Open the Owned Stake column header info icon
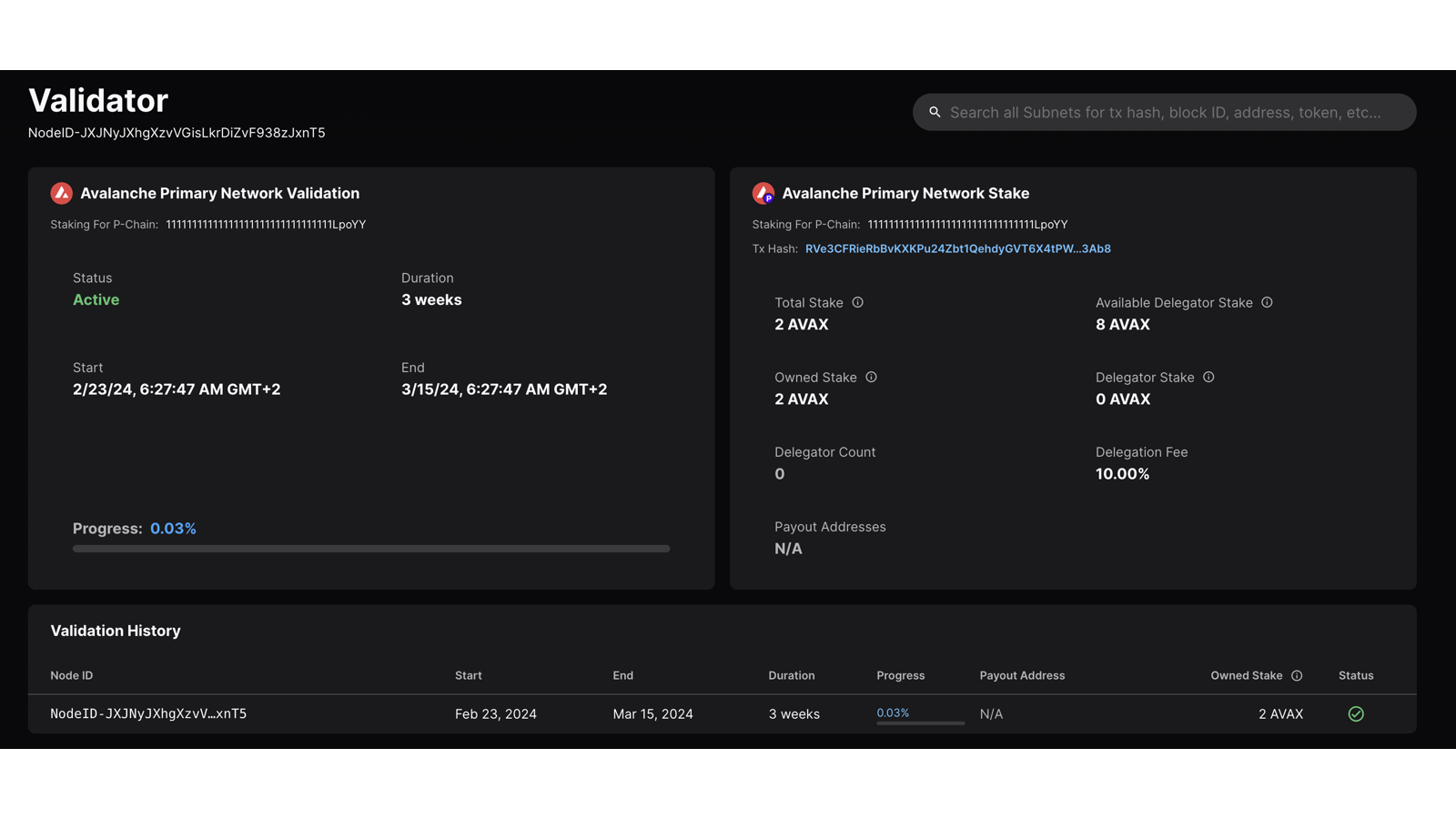Viewport: 1456px width, 819px height. coord(1297,675)
